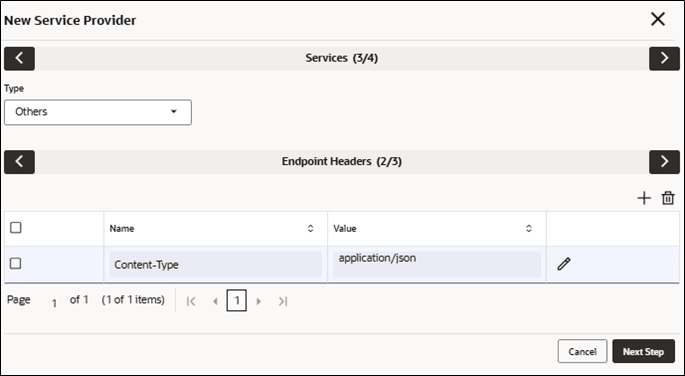Sort table by Name column
This screenshot has height=376, width=685.
click(311, 228)
